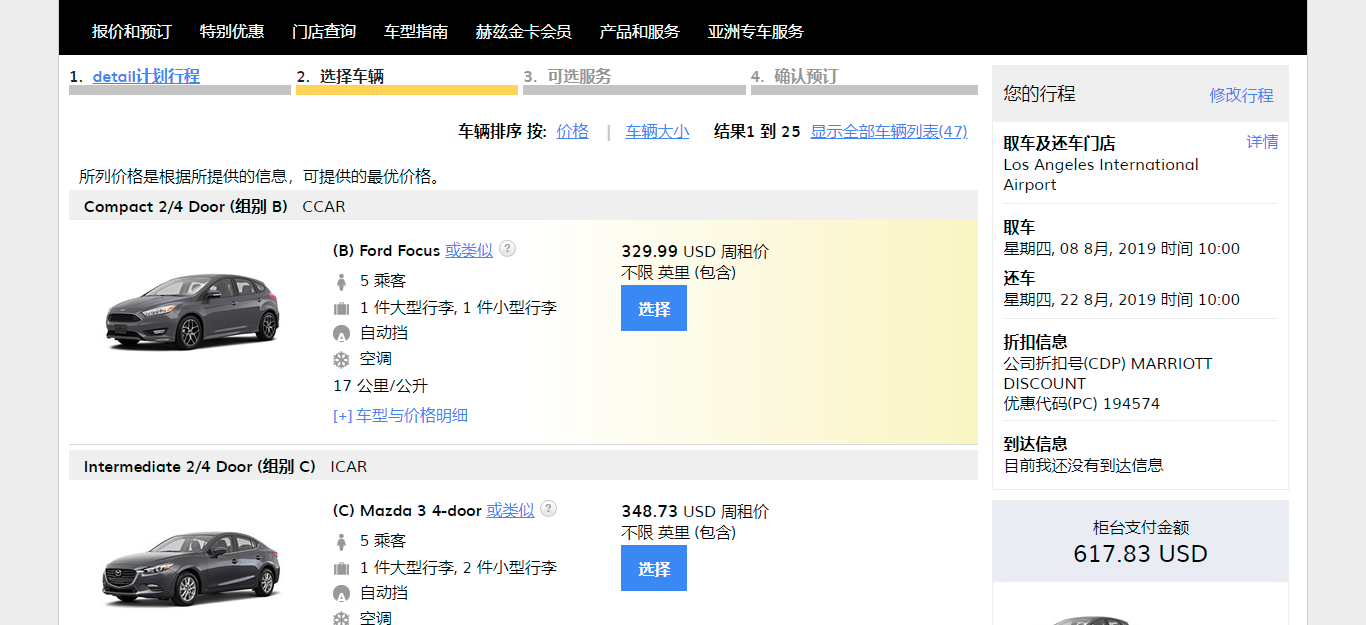This screenshot has height=625, width=1366.
Task: Click 修改行程 to edit the itinerary
Action: pos(1241,95)
